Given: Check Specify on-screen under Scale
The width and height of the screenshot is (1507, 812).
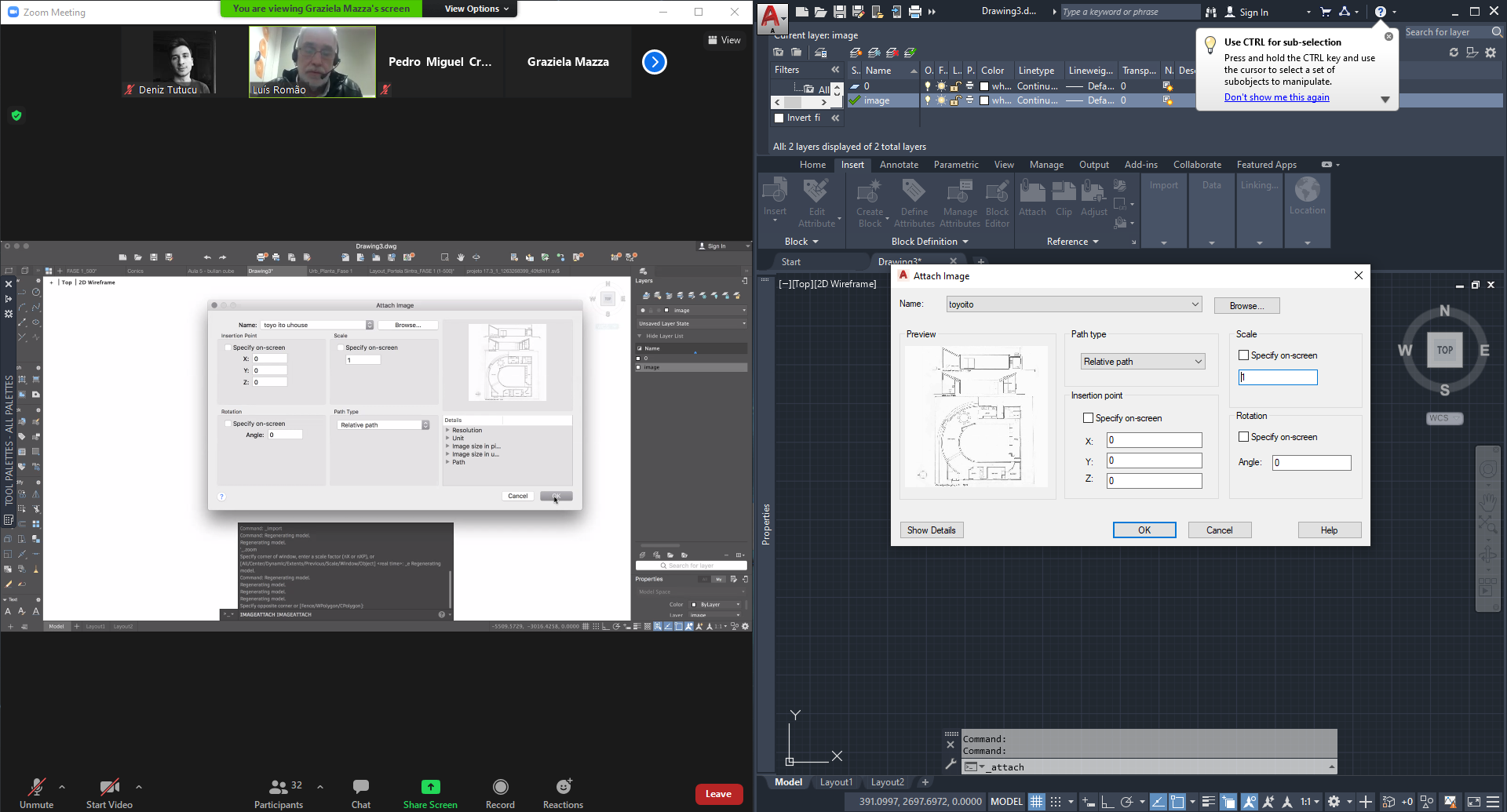Looking at the screenshot, I should point(1243,355).
